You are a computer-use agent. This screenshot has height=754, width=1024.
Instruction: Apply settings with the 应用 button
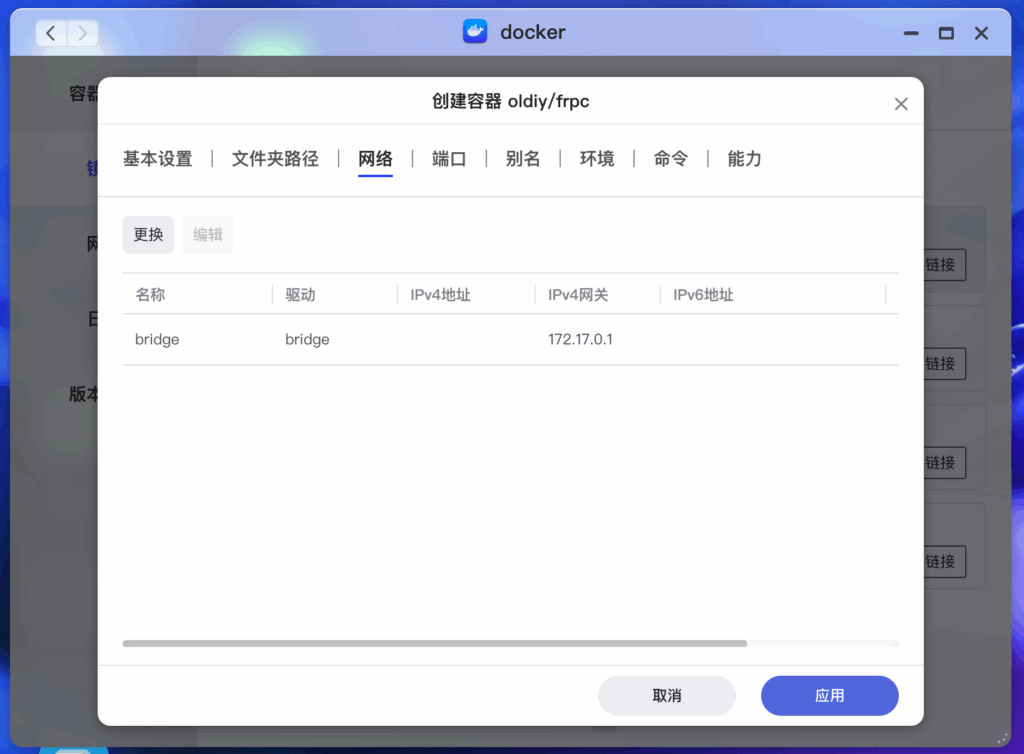829,695
